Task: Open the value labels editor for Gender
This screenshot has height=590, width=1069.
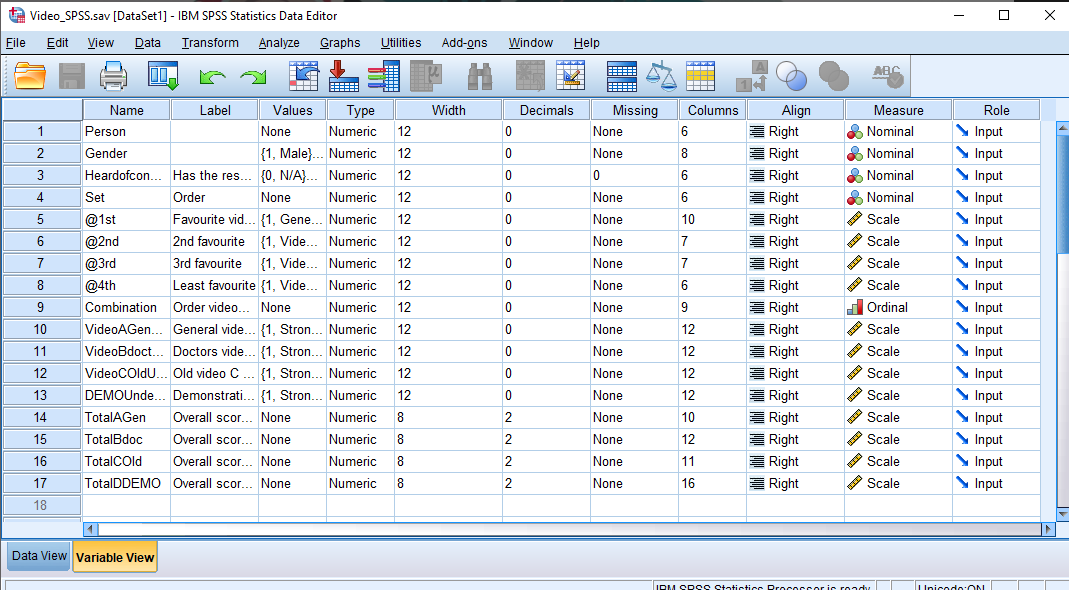Action: [291, 153]
